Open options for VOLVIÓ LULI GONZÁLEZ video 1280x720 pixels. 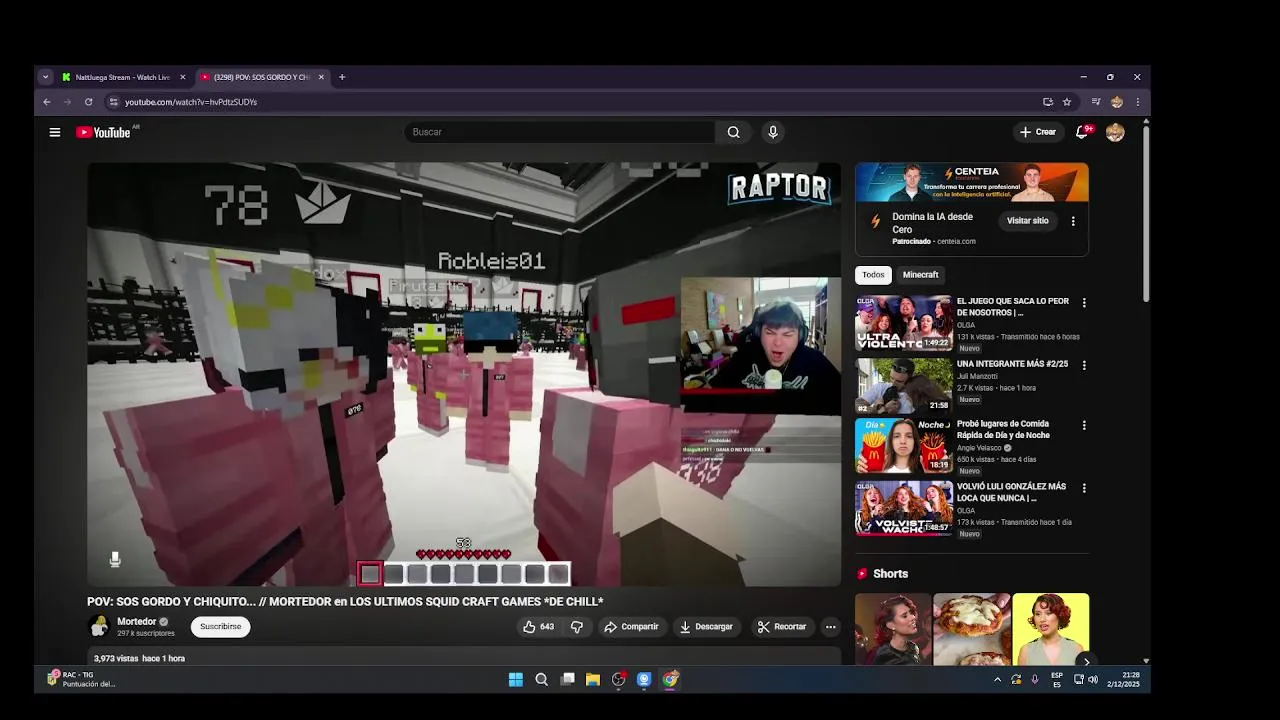[1084, 489]
